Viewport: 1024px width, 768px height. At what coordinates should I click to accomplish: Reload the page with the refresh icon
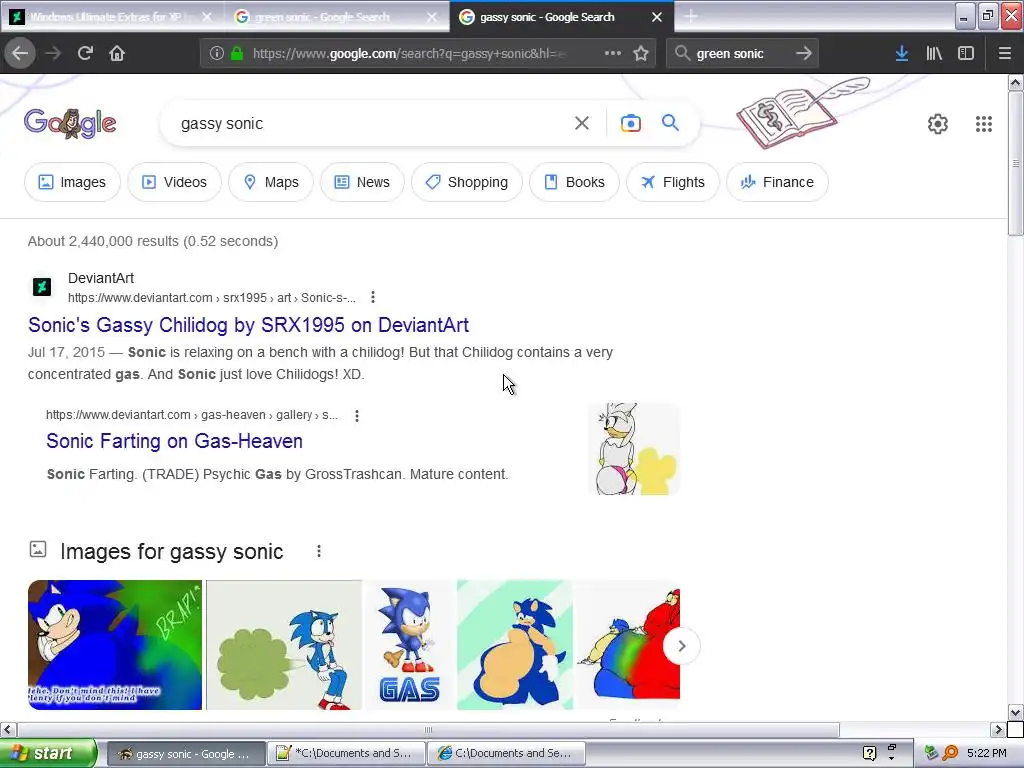(85, 53)
